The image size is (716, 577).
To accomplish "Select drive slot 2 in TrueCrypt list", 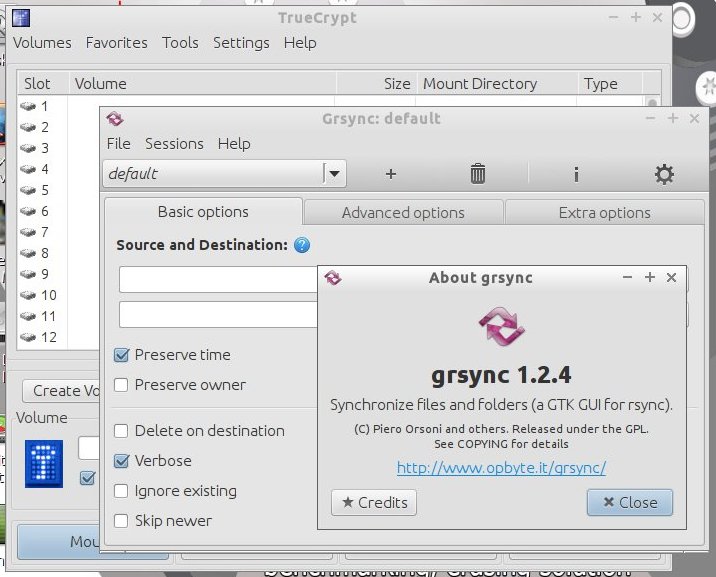I will click(x=35, y=127).
